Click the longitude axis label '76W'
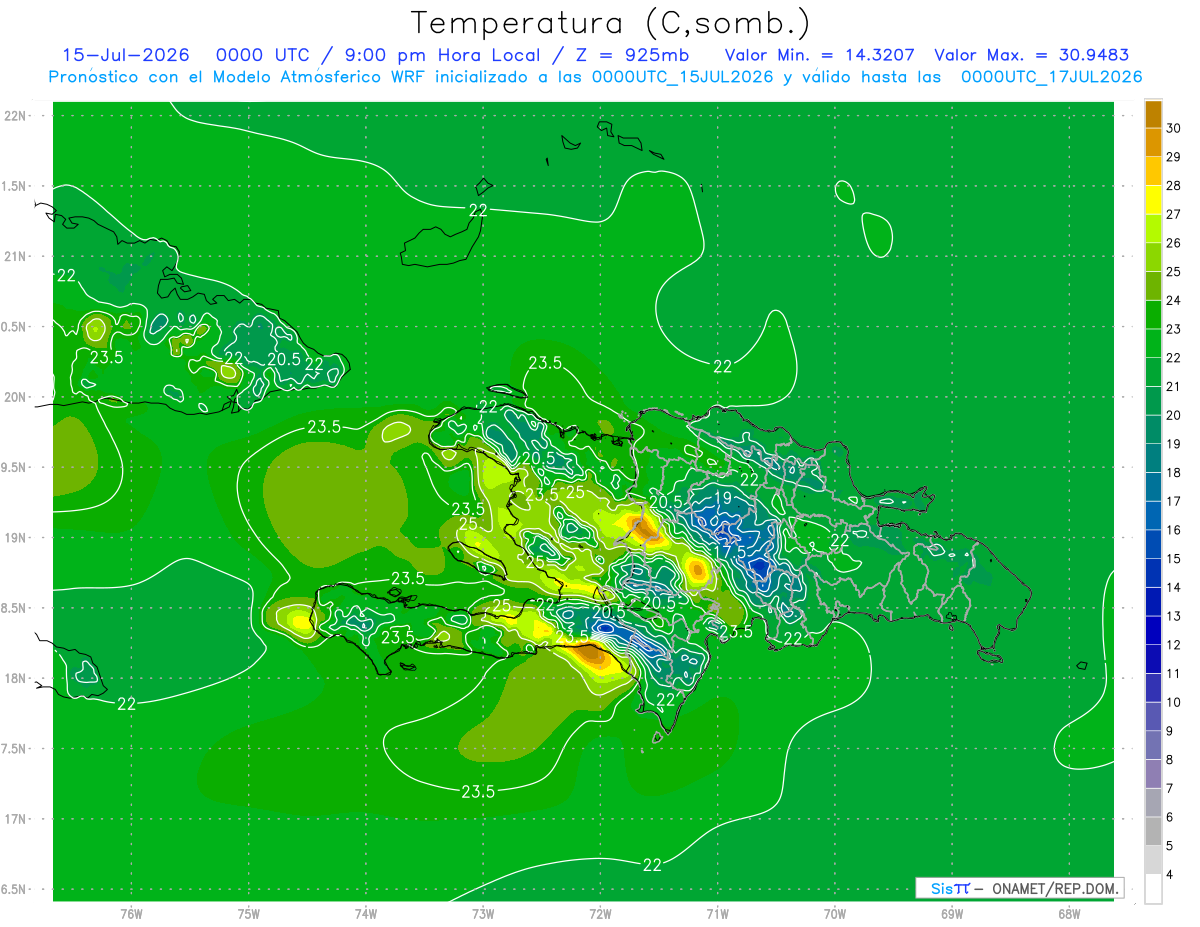This screenshot has height=927, width=1200. [131, 914]
